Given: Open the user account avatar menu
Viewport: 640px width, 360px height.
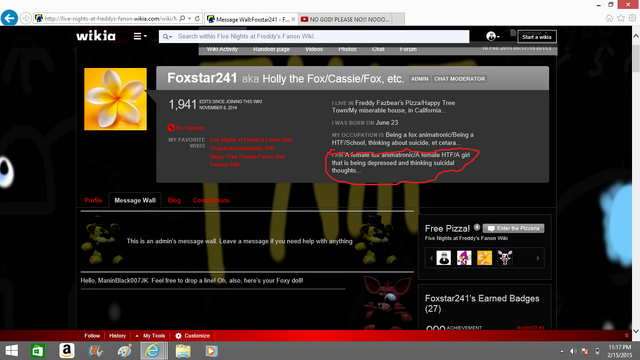Looking at the screenshot, I should coord(493,36).
